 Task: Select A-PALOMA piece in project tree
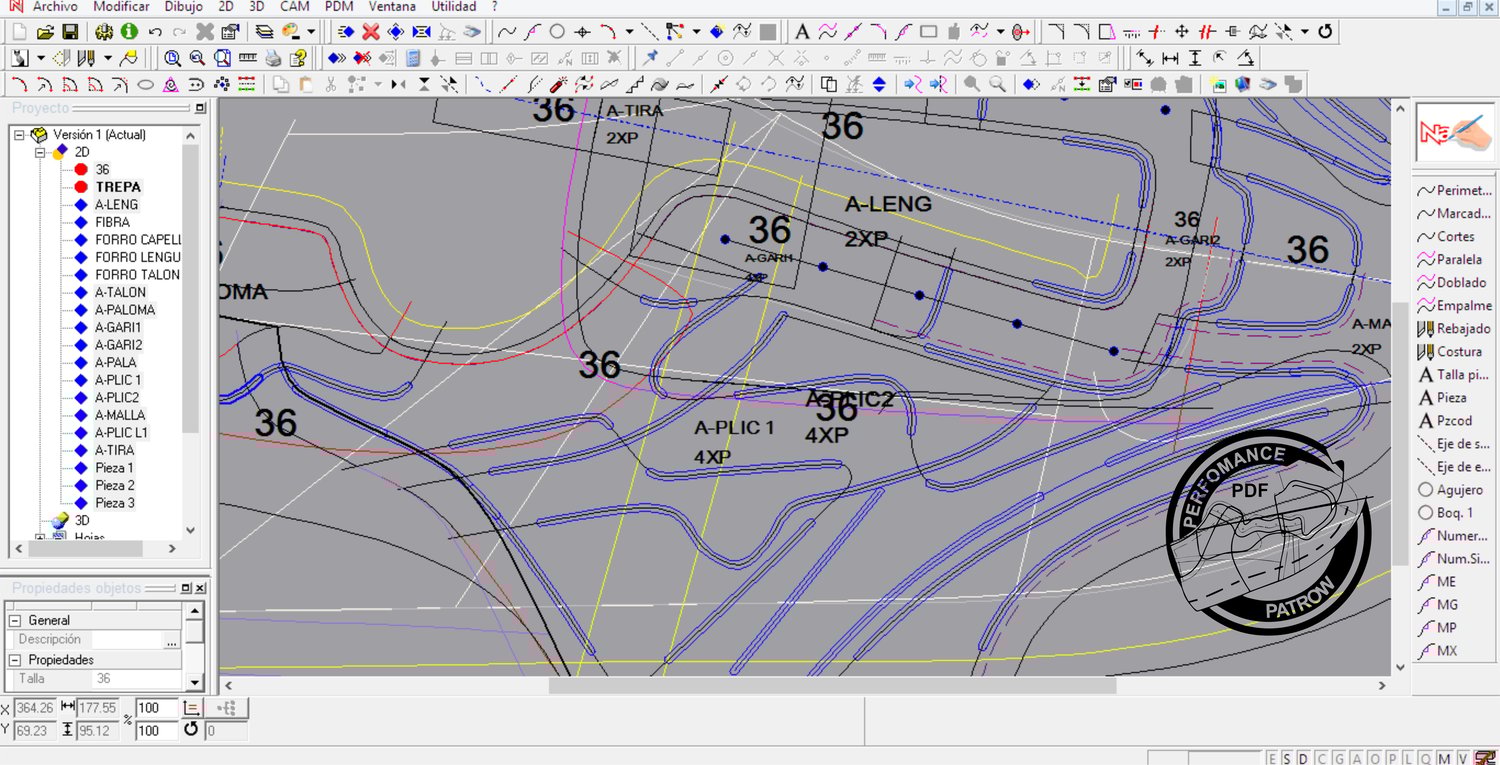[125, 310]
